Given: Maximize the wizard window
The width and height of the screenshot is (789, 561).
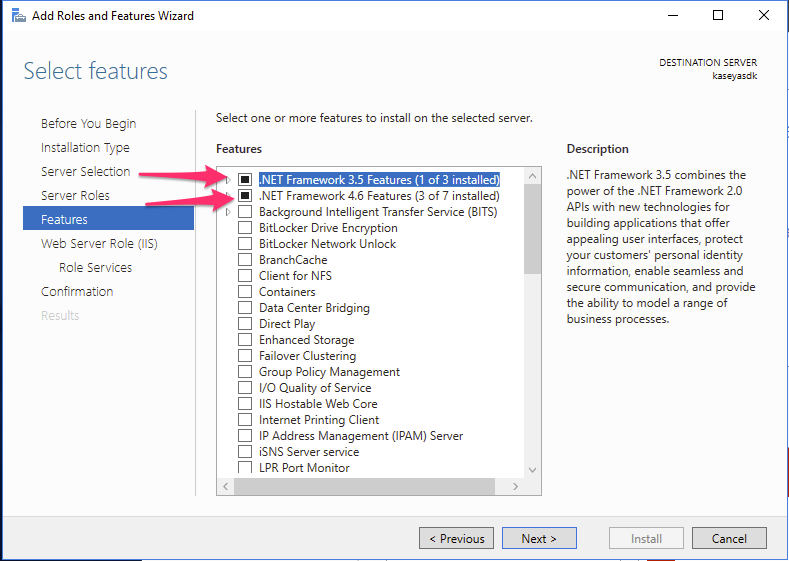Looking at the screenshot, I should [x=718, y=16].
